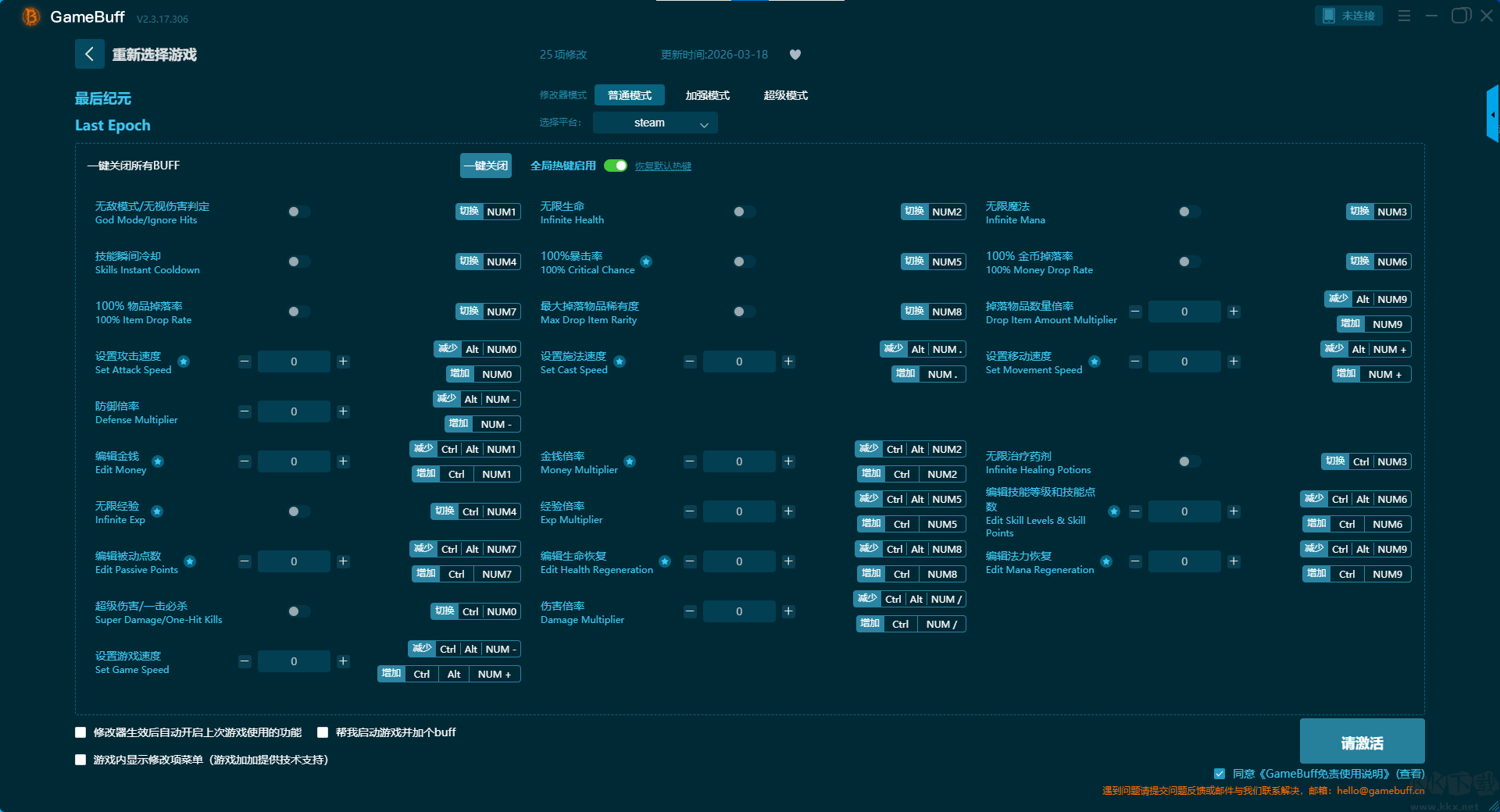Click the GameBuff logo icon
Image resolution: width=1500 pixels, height=812 pixels.
[x=31, y=16]
